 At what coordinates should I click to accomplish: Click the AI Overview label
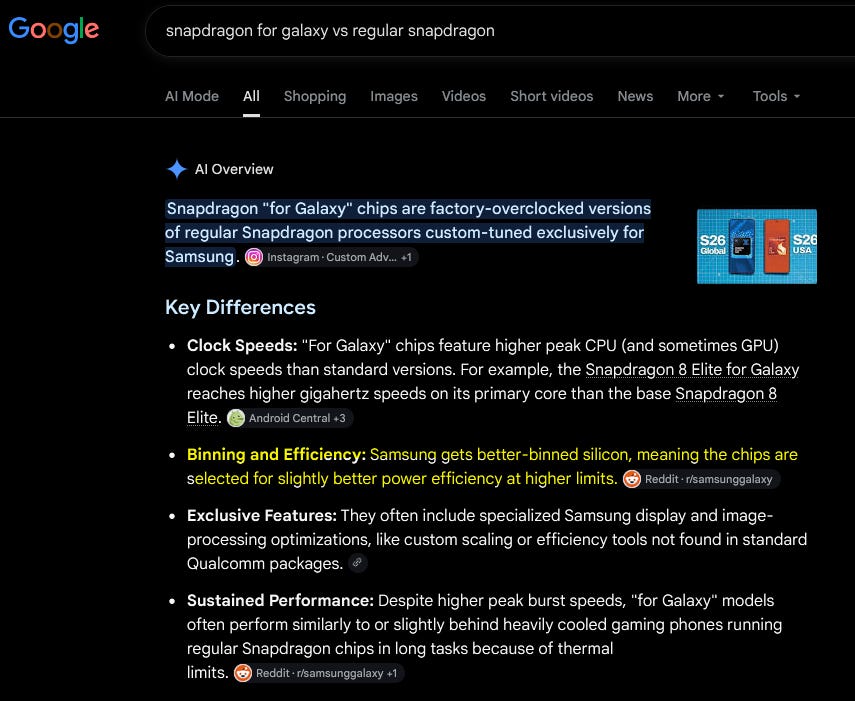(234, 169)
